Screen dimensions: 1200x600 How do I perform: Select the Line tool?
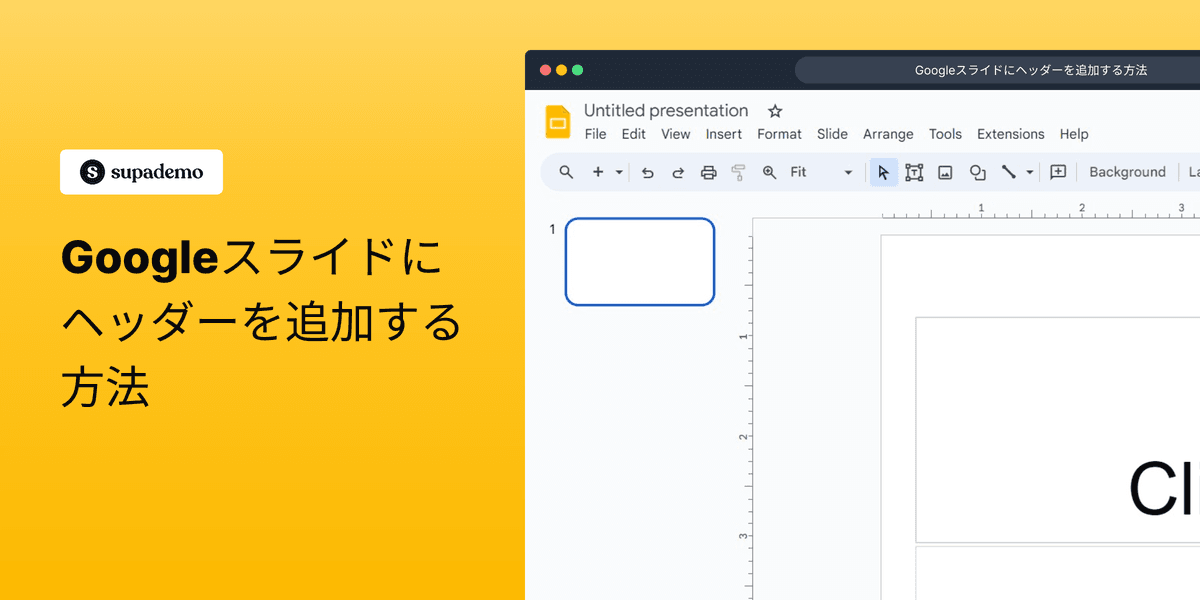(x=1010, y=172)
